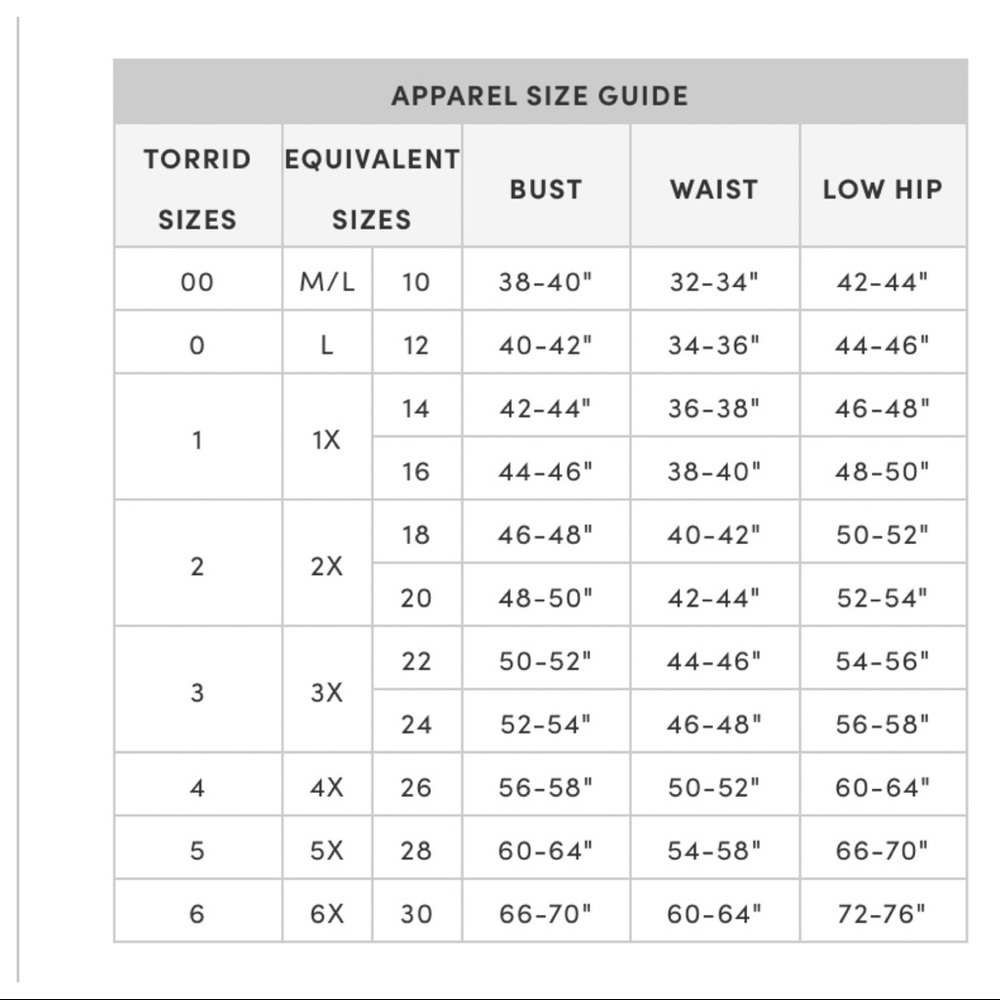
Task: Select the M/L equivalent size cell
Action: pyautogui.click(x=327, y=282)
